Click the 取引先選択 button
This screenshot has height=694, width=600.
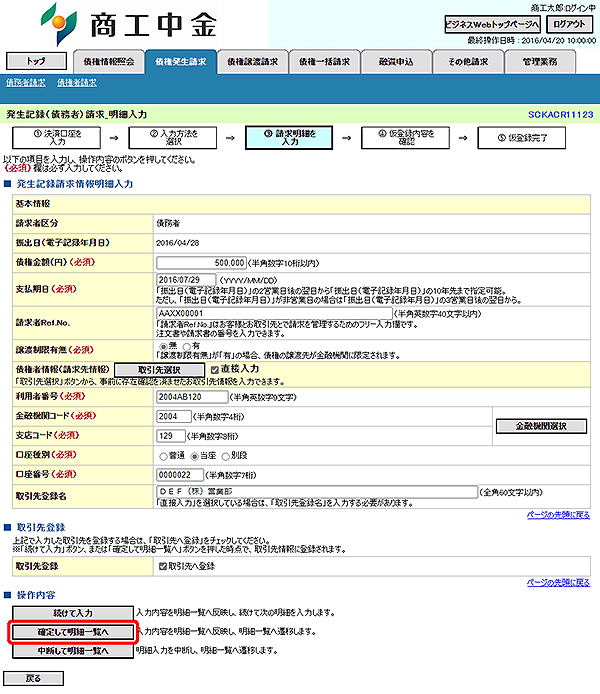point(159,370)
